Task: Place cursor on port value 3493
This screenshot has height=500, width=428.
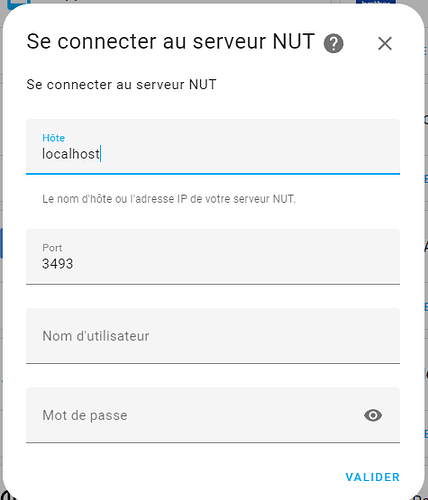Action: point(57,264)
